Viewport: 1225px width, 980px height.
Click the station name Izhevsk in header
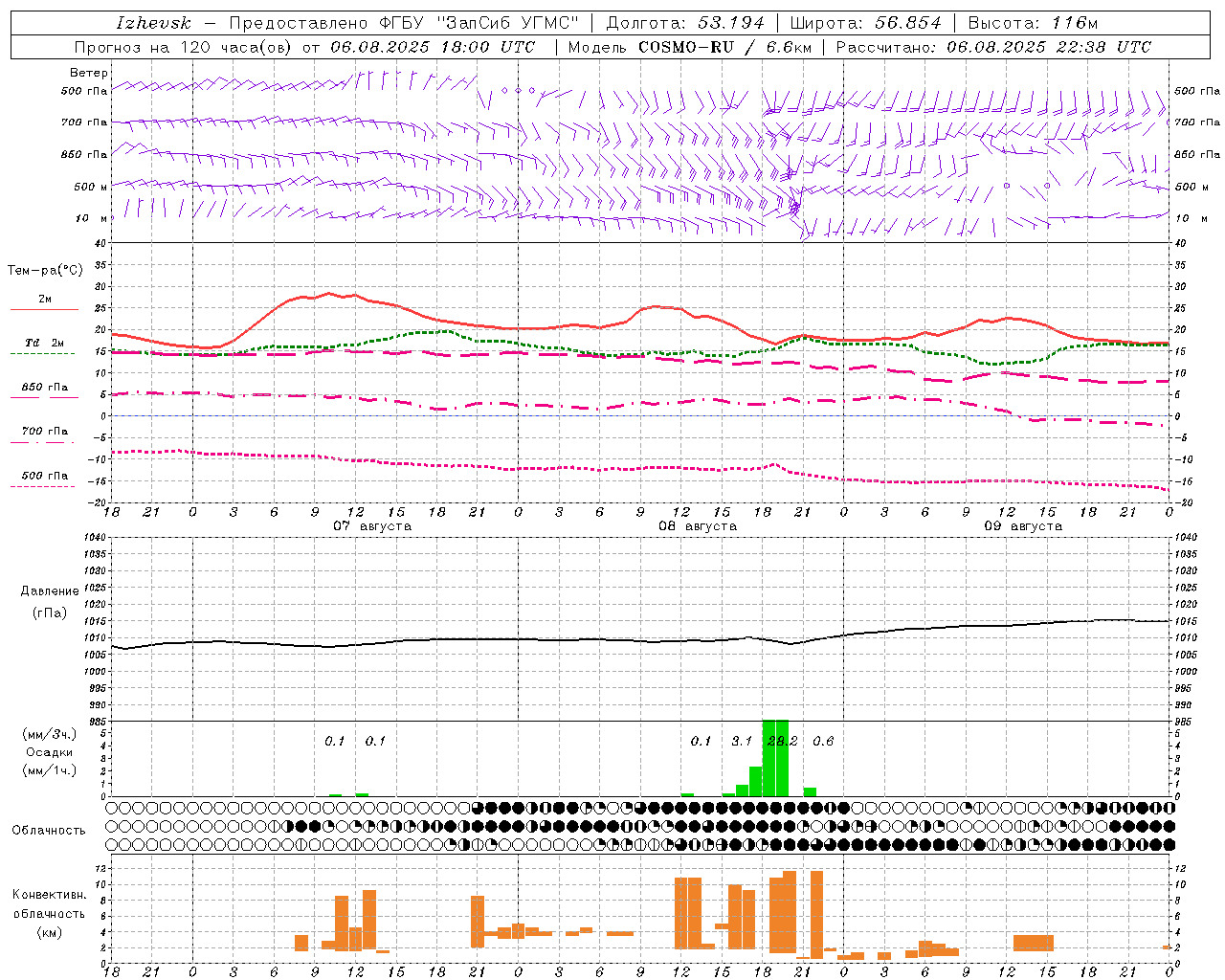tap(153, 23)
